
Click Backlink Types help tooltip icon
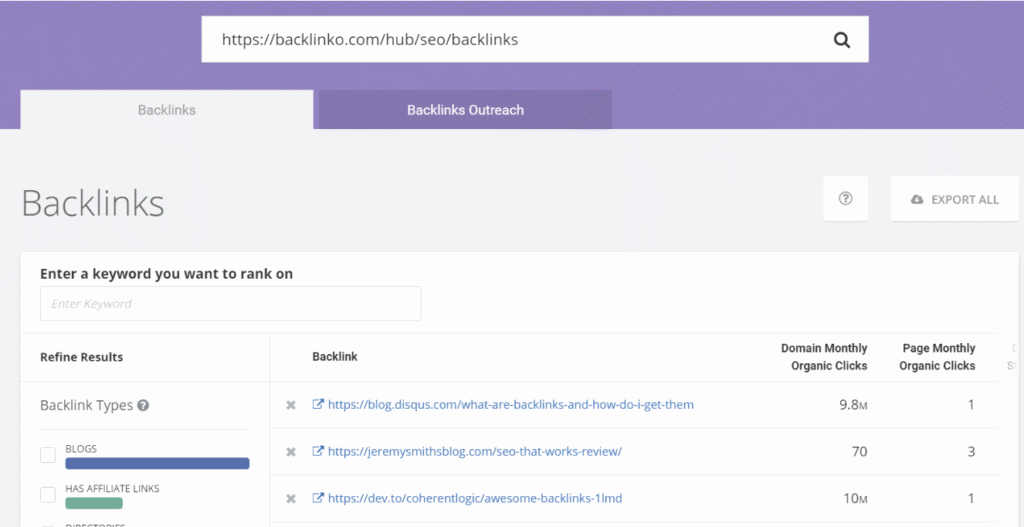click(x=143, y=406)
